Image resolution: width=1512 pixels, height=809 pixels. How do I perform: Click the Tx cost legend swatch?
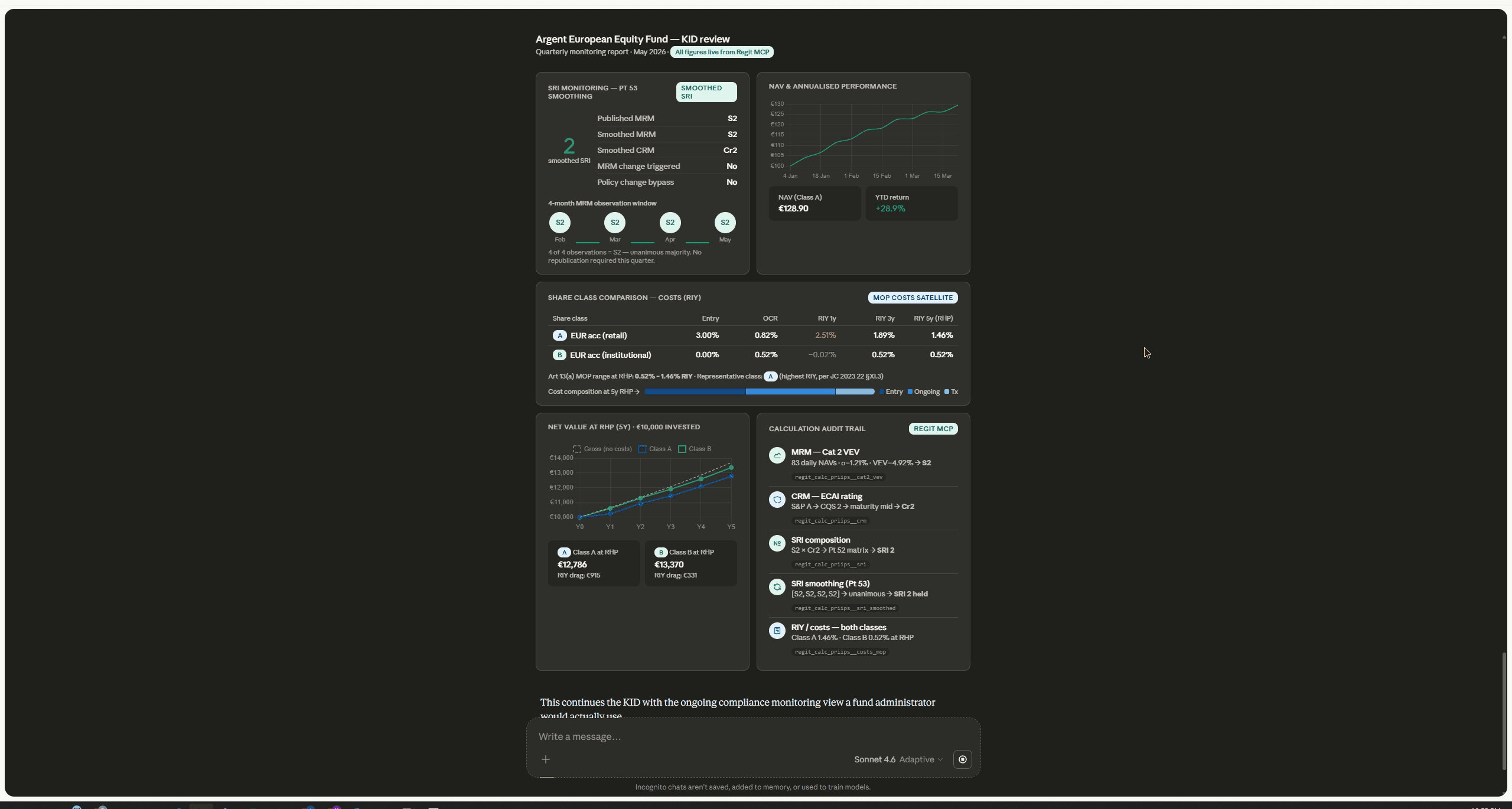947,392
